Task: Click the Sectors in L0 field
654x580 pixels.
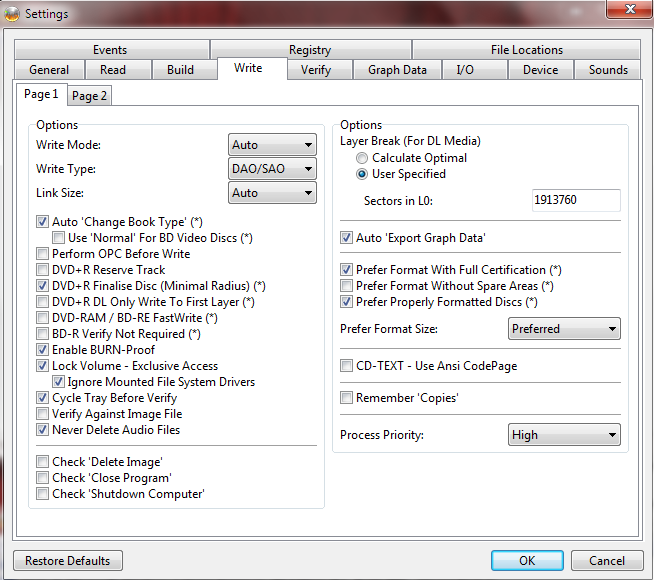Action: click(x=576, y=201)
